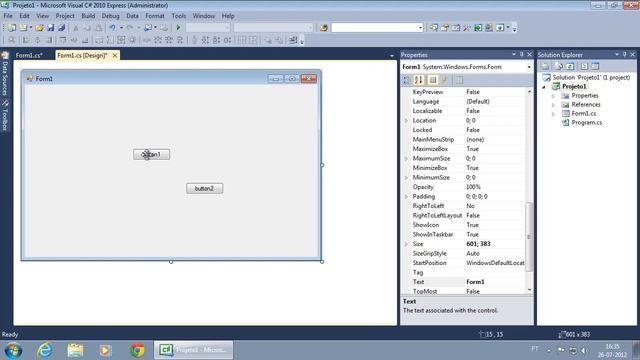This screenshot has width=640, height=360.
Task: Click the Tab Order layout icon
Action: pos(293,40)
